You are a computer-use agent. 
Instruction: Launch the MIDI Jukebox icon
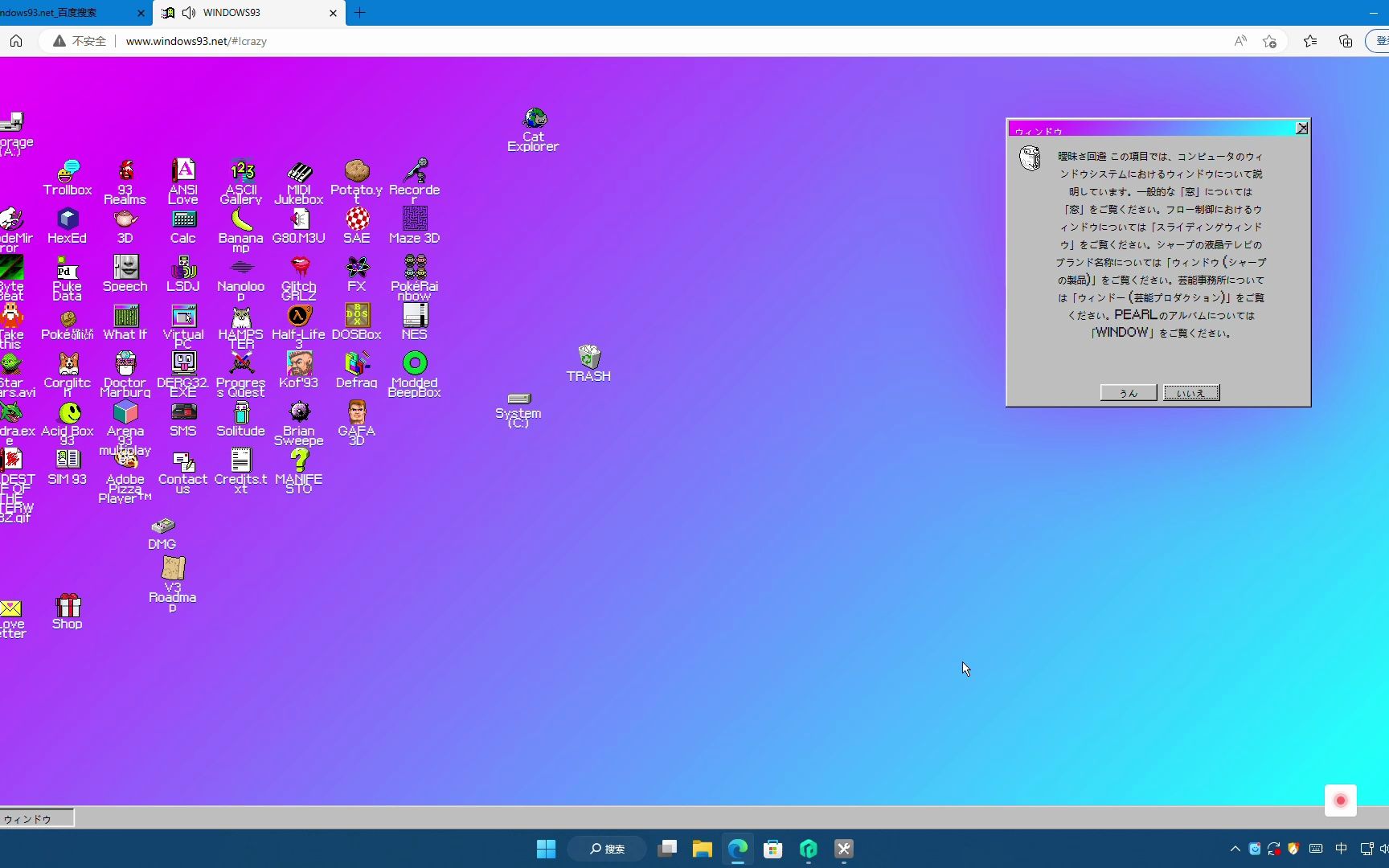[299, 182]
